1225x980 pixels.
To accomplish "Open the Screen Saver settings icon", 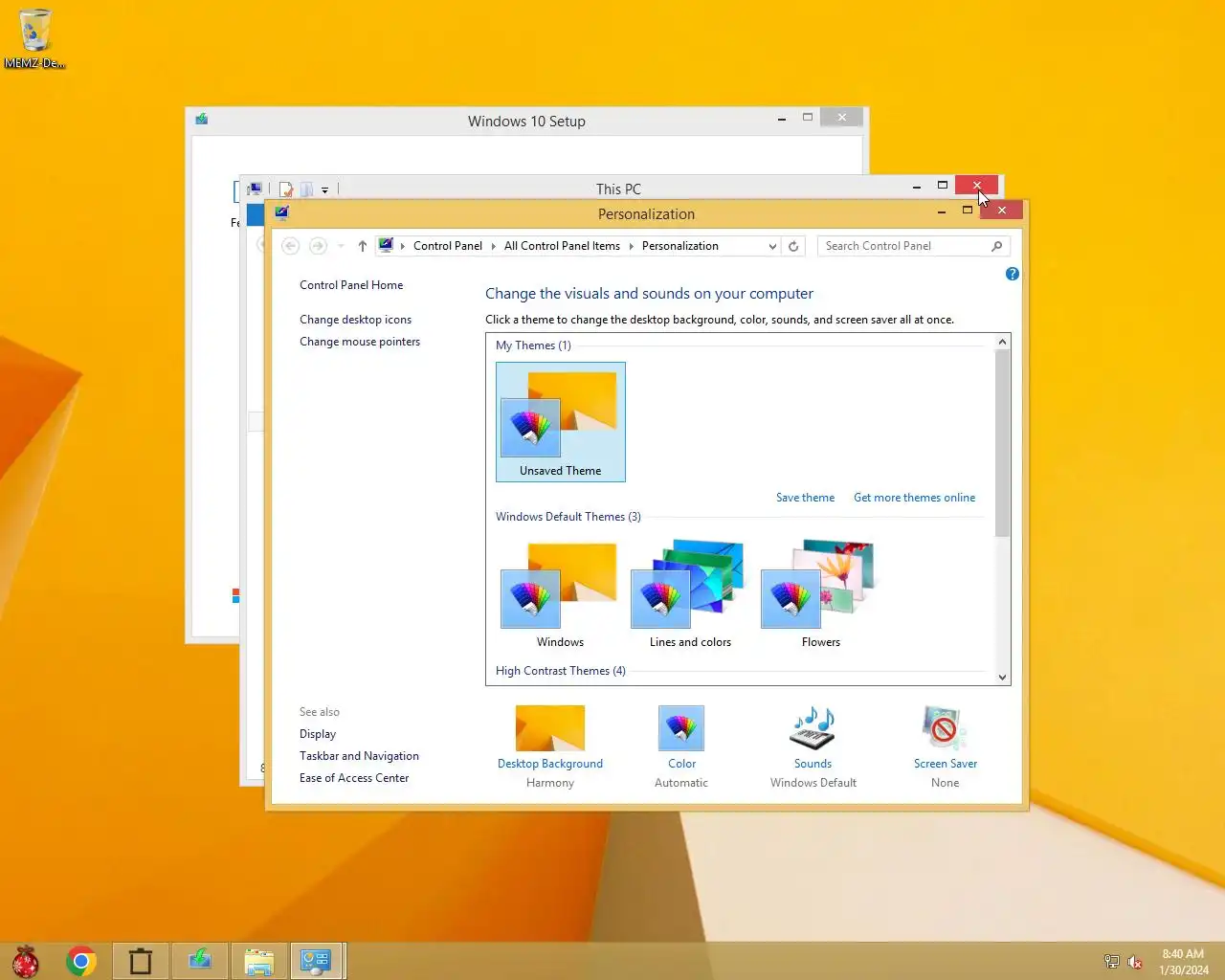I will click(x=944, y=728).
